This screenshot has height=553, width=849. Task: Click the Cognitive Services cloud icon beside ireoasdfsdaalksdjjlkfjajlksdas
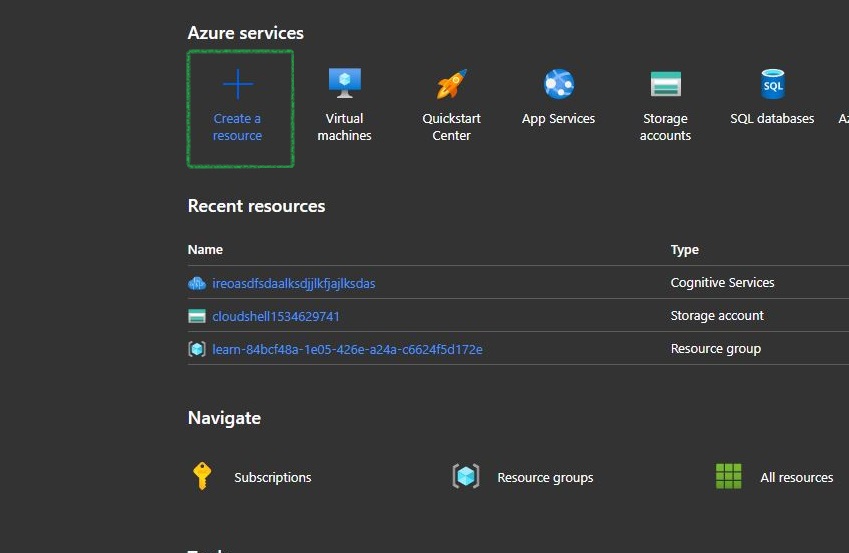(x=197, y=283)
